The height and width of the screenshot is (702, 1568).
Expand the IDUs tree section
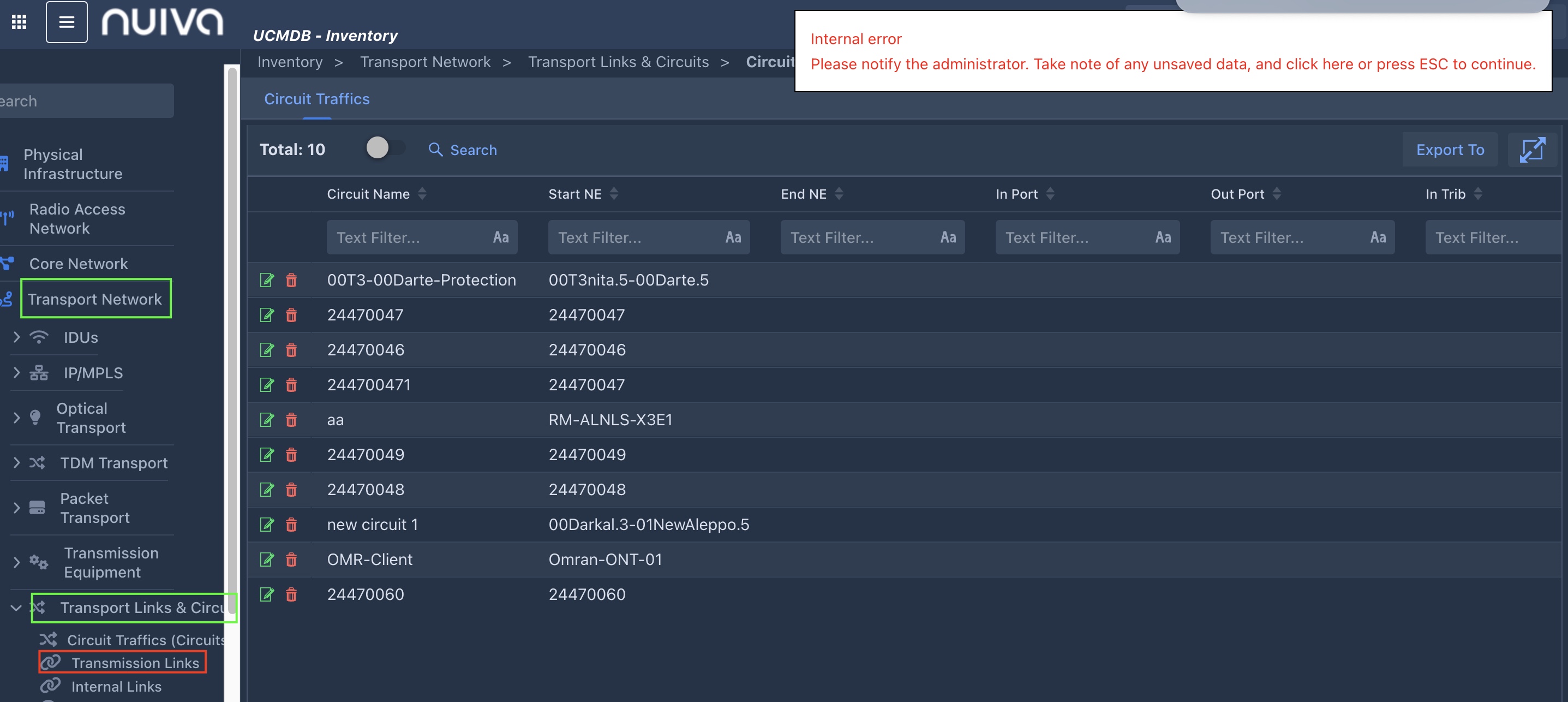click(x=16, y=337)
